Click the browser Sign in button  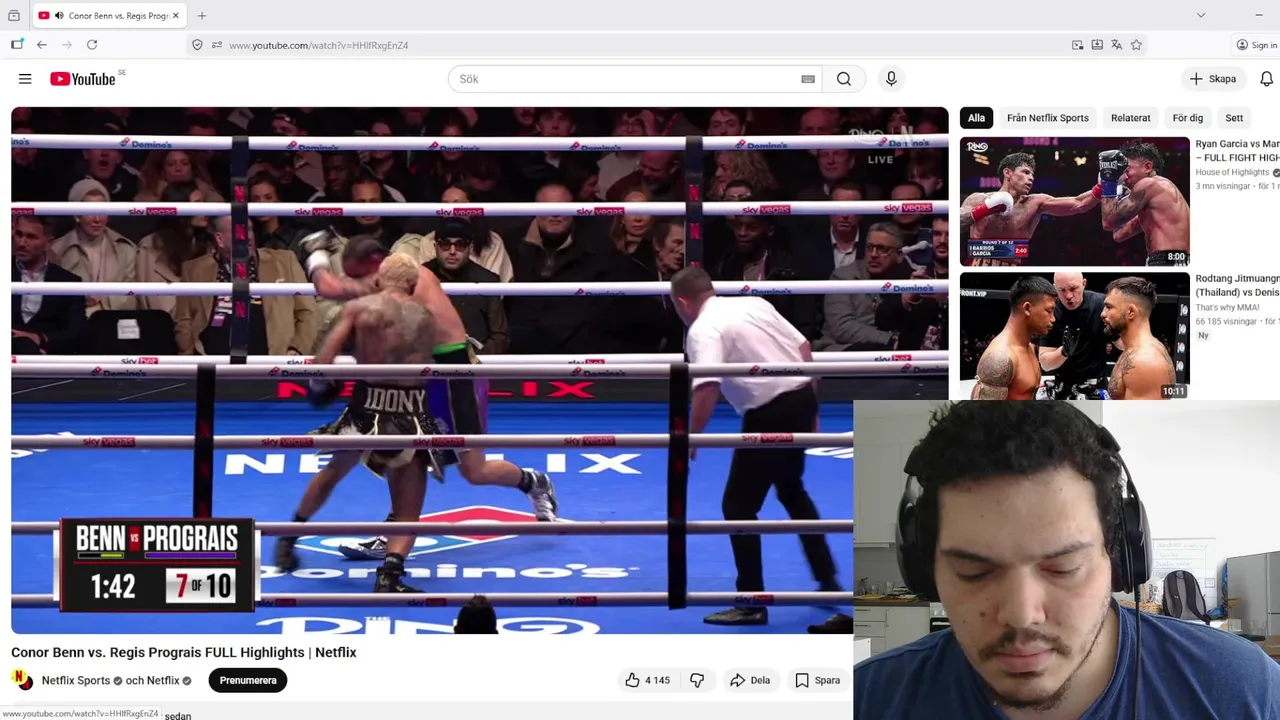pyautogui.click(x=1256, y=45)
